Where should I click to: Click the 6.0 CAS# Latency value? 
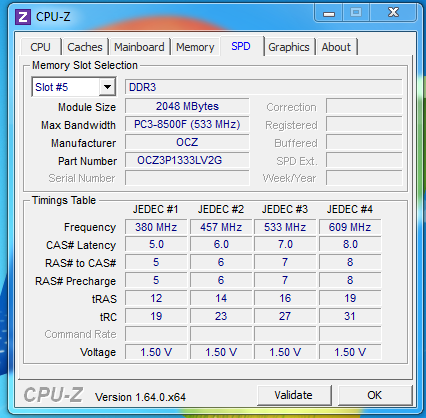221,244
